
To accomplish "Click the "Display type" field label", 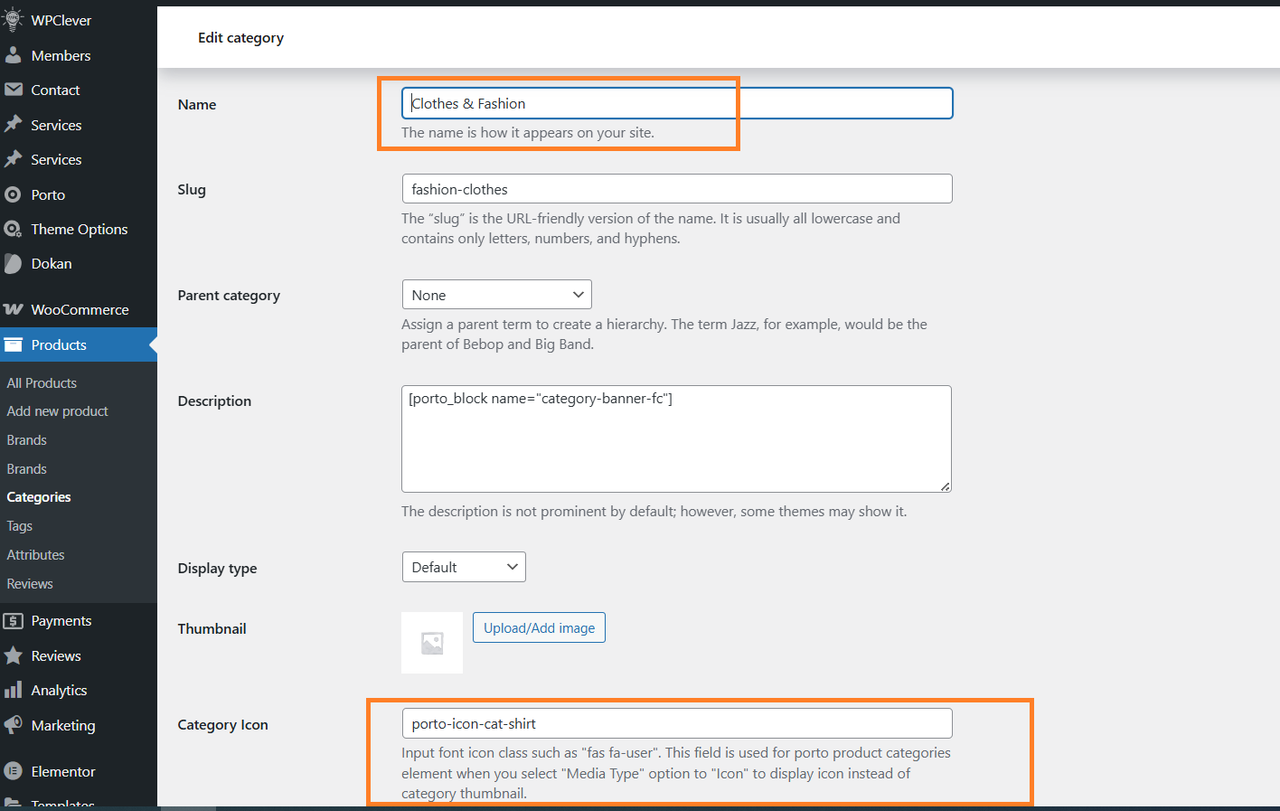I will coord(217,568).
